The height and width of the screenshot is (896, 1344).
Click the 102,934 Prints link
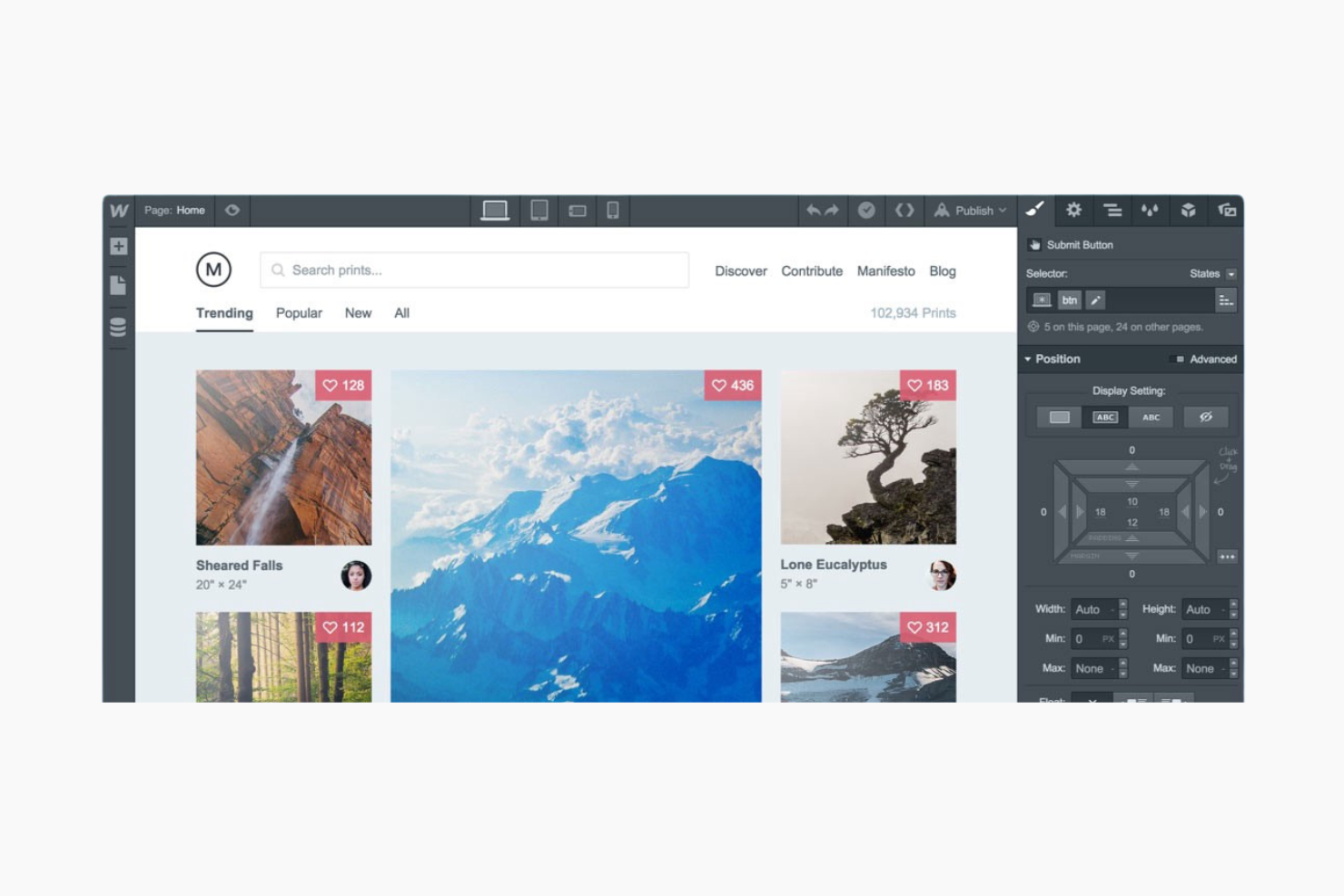click(912, 312)
